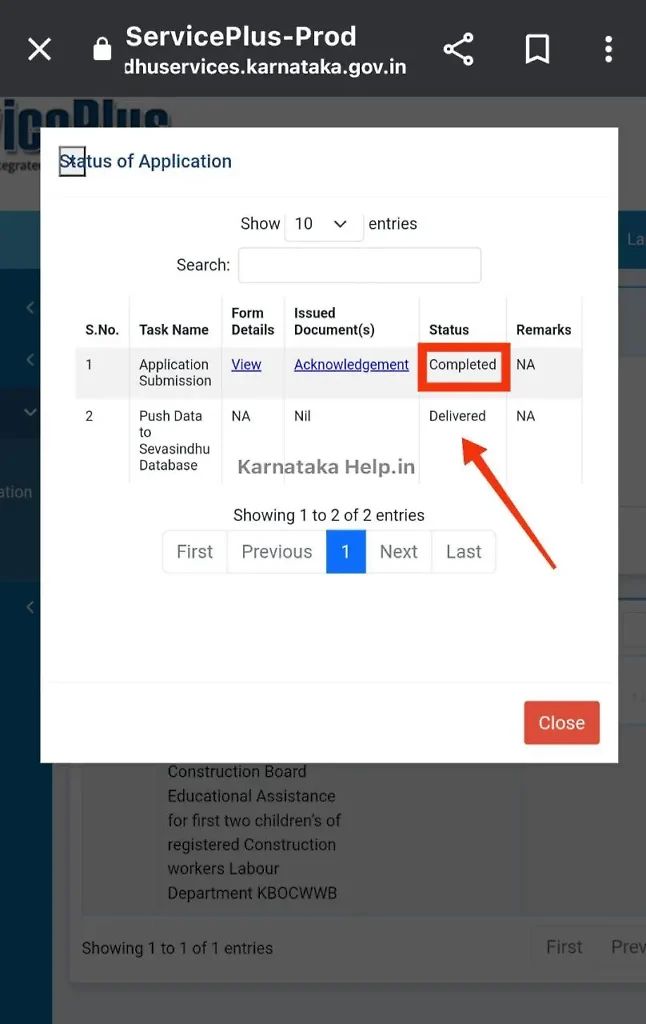Sort by Remarks column header

(543, 330)
